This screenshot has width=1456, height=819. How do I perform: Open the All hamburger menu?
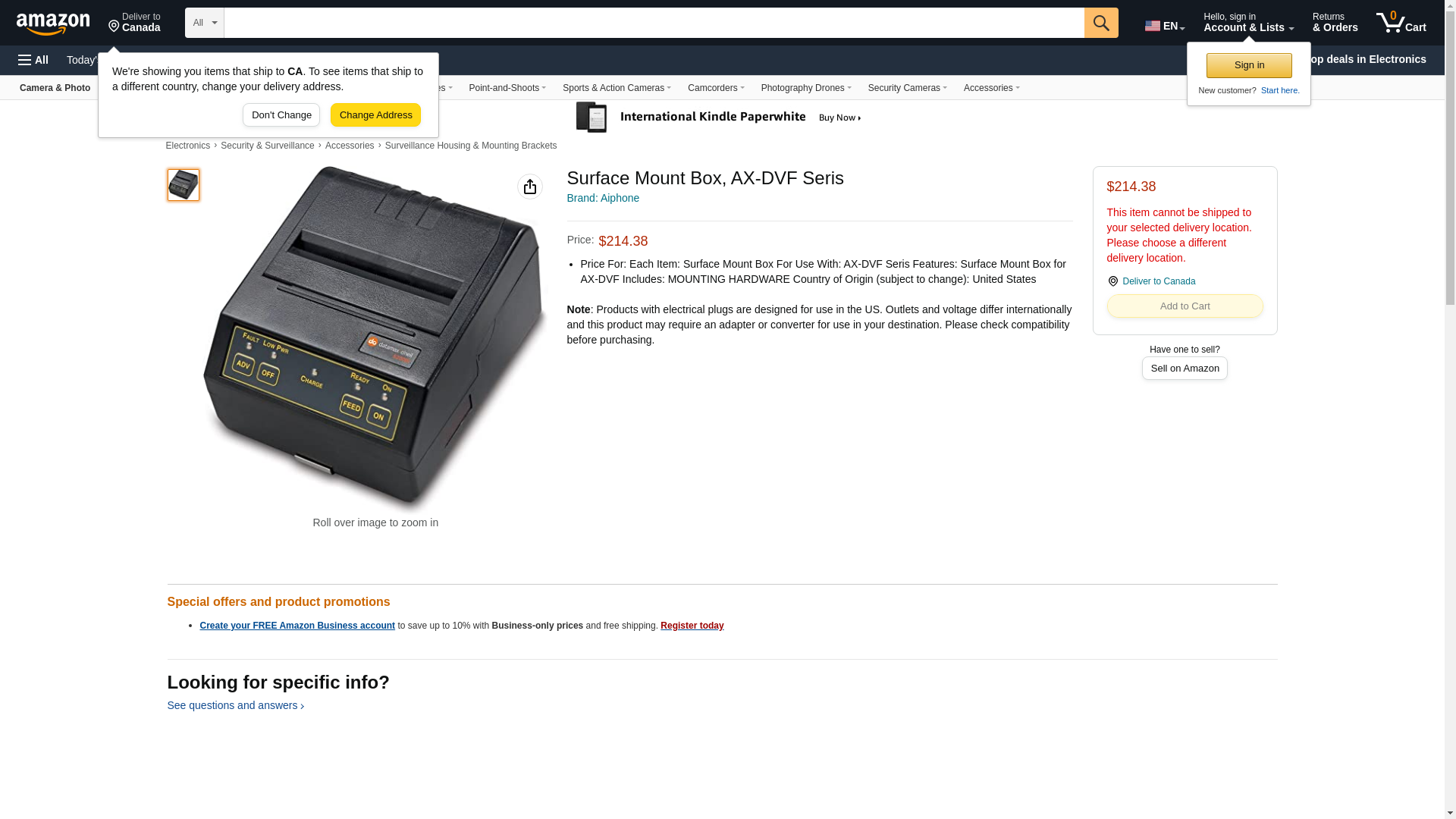[33, 60]
